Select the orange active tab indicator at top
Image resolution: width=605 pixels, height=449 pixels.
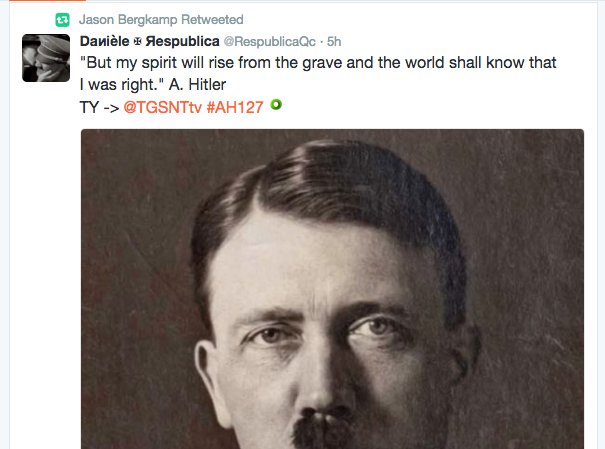click(47, 1)
